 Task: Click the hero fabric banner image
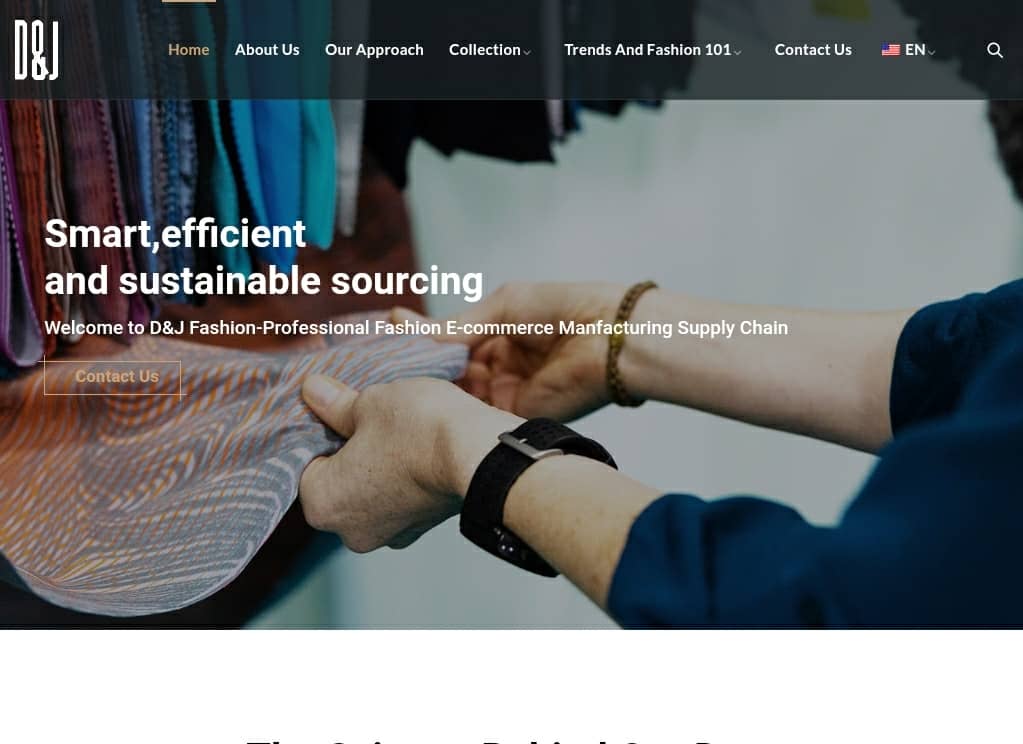pyautogui.click(x=512, y=364)
